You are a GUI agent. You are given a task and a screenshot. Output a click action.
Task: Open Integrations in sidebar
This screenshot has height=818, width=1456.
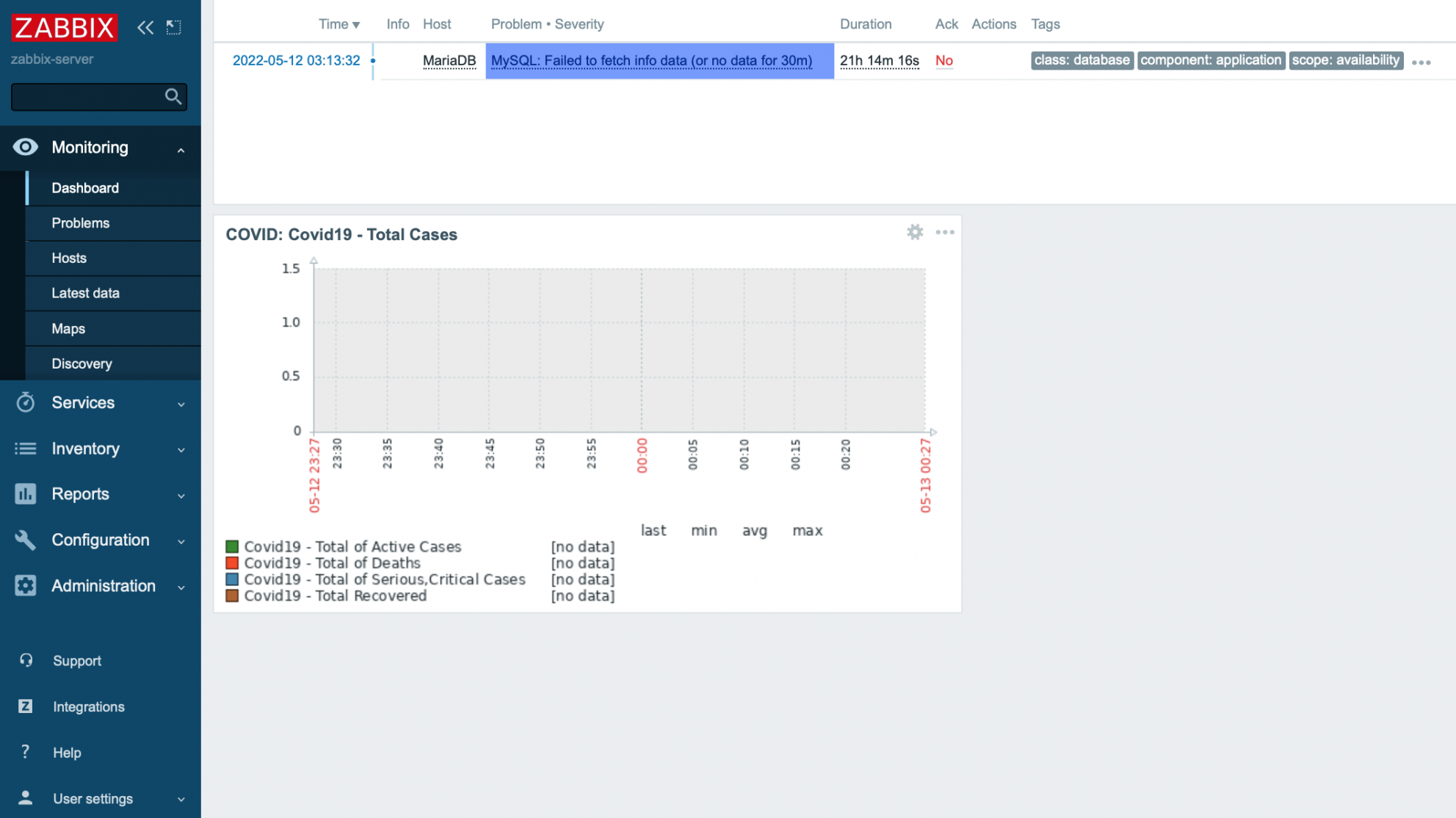point(88,706)
